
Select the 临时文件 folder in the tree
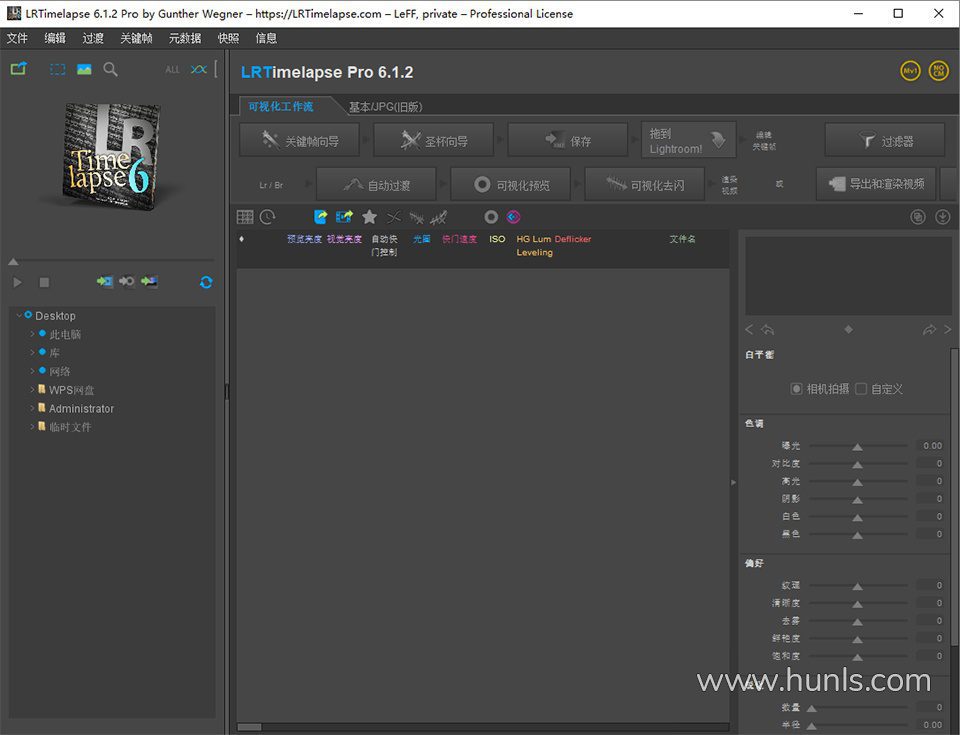[x=70, y=427]
